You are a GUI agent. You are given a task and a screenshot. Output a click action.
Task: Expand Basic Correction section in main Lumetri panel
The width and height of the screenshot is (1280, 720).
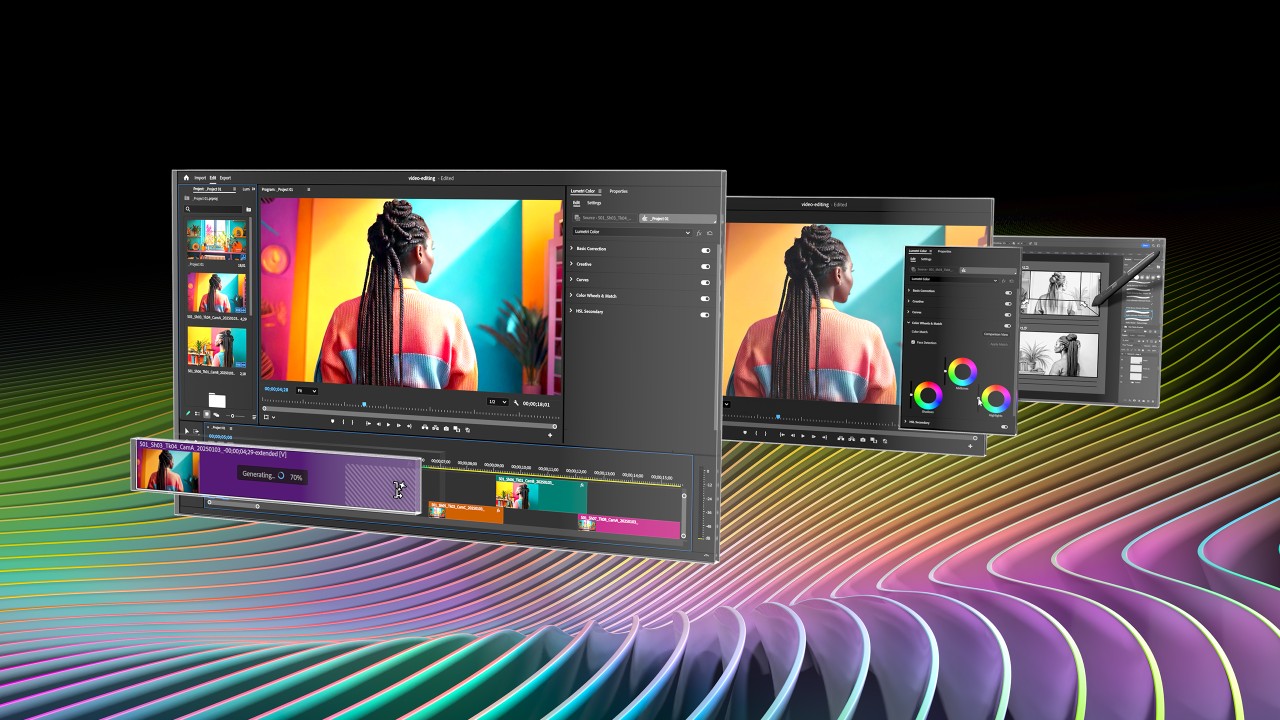tap(572, 248)
